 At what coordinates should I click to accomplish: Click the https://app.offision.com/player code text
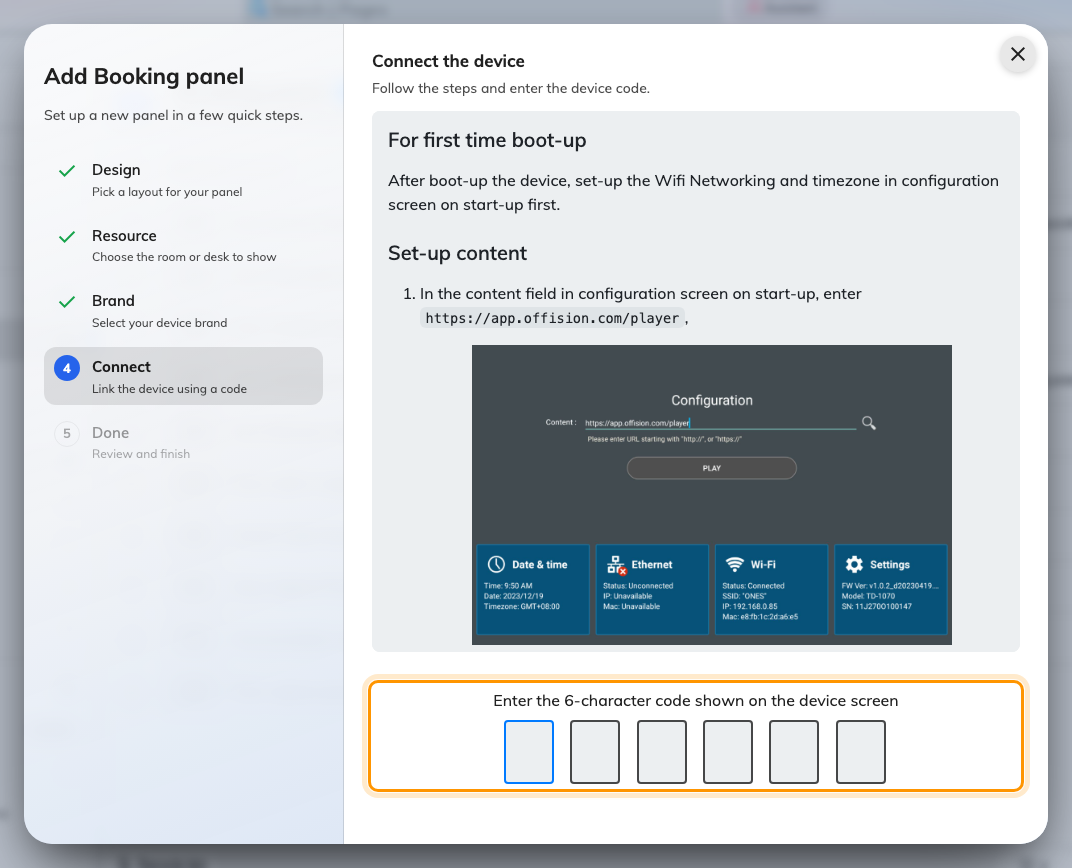(552, 318)
